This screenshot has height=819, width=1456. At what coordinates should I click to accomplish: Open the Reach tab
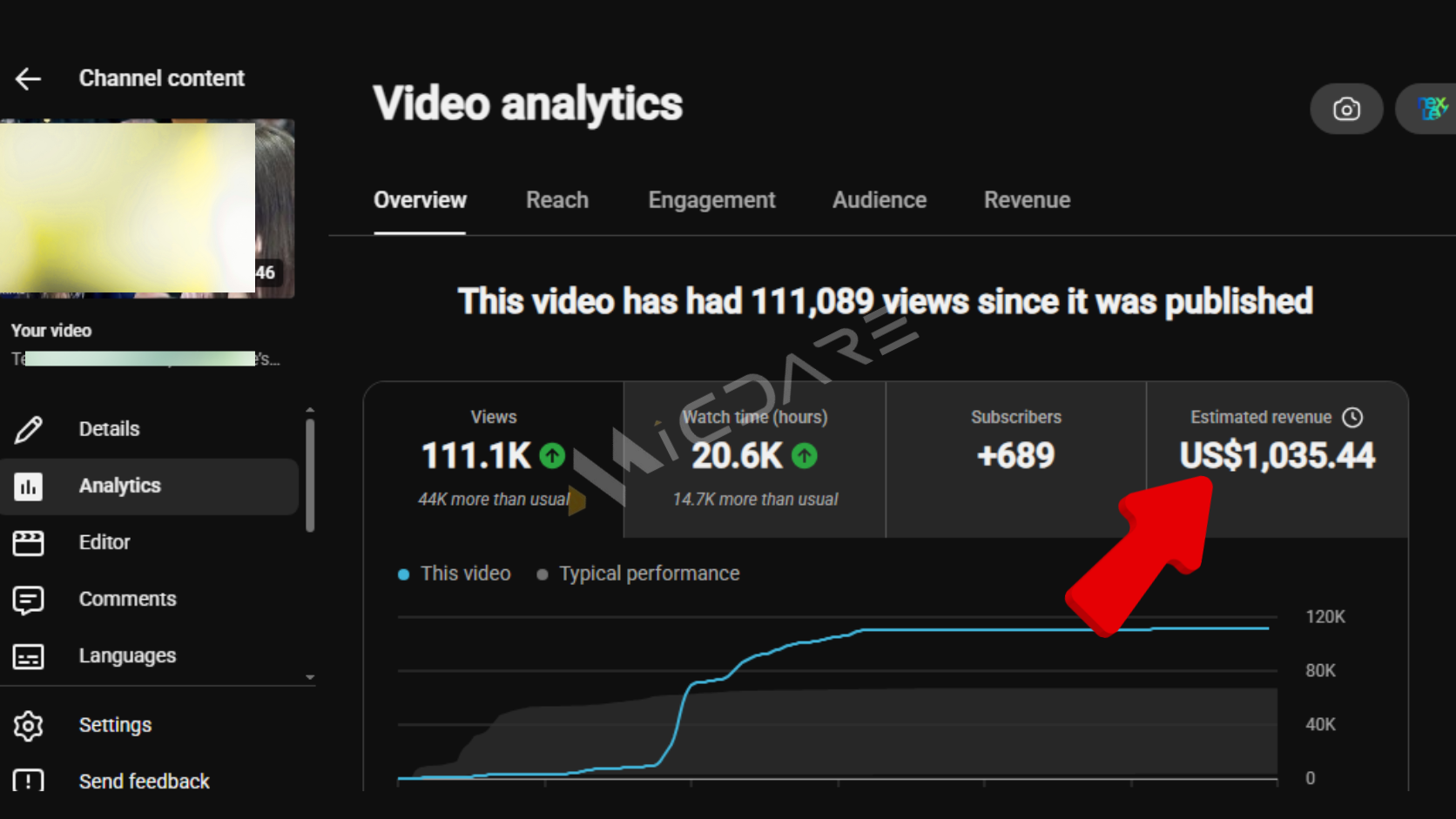pos(557,200)
